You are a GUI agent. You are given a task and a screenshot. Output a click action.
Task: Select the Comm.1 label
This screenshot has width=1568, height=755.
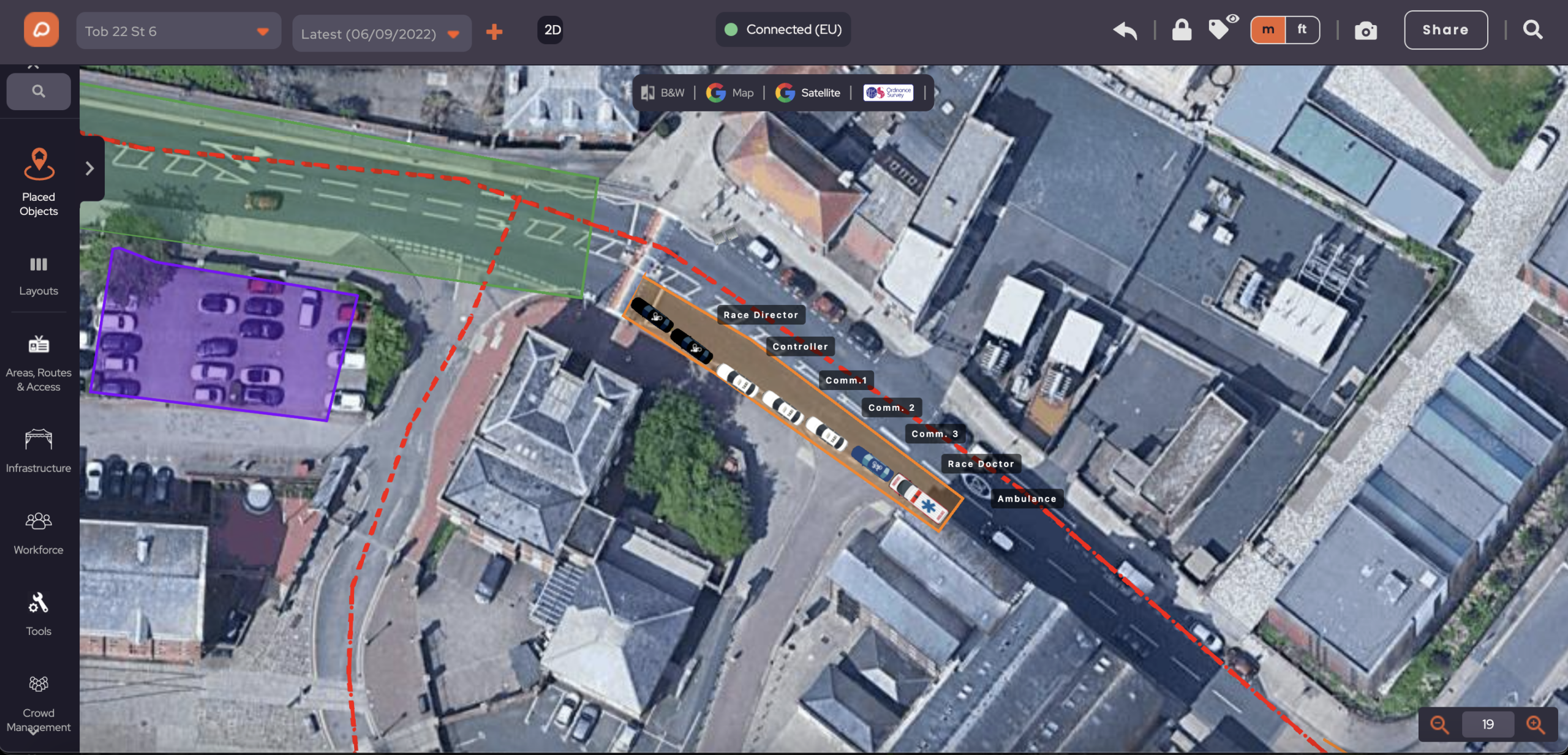(x=846, y=380)
